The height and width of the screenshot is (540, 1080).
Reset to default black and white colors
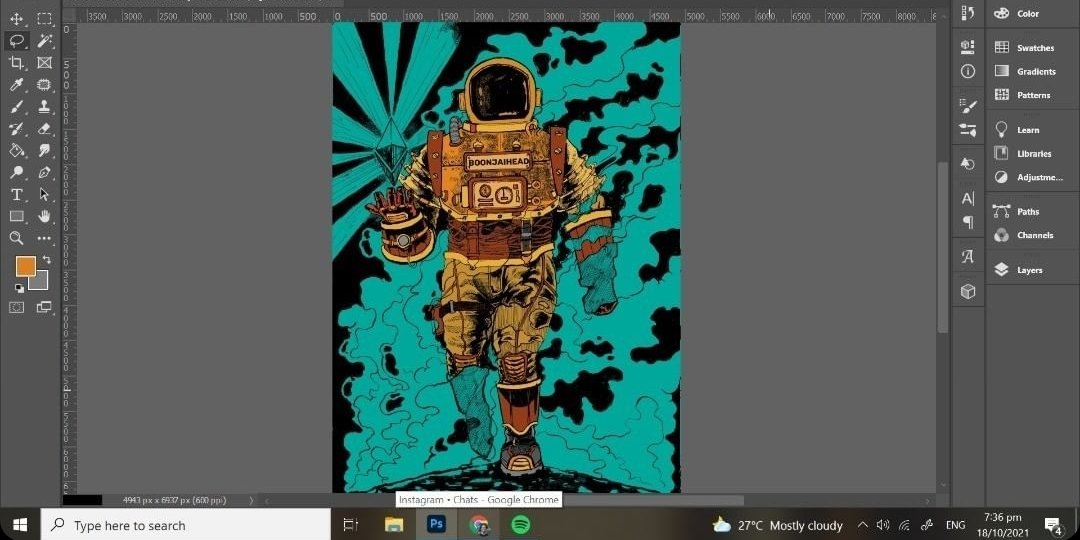tap(19, 289)
